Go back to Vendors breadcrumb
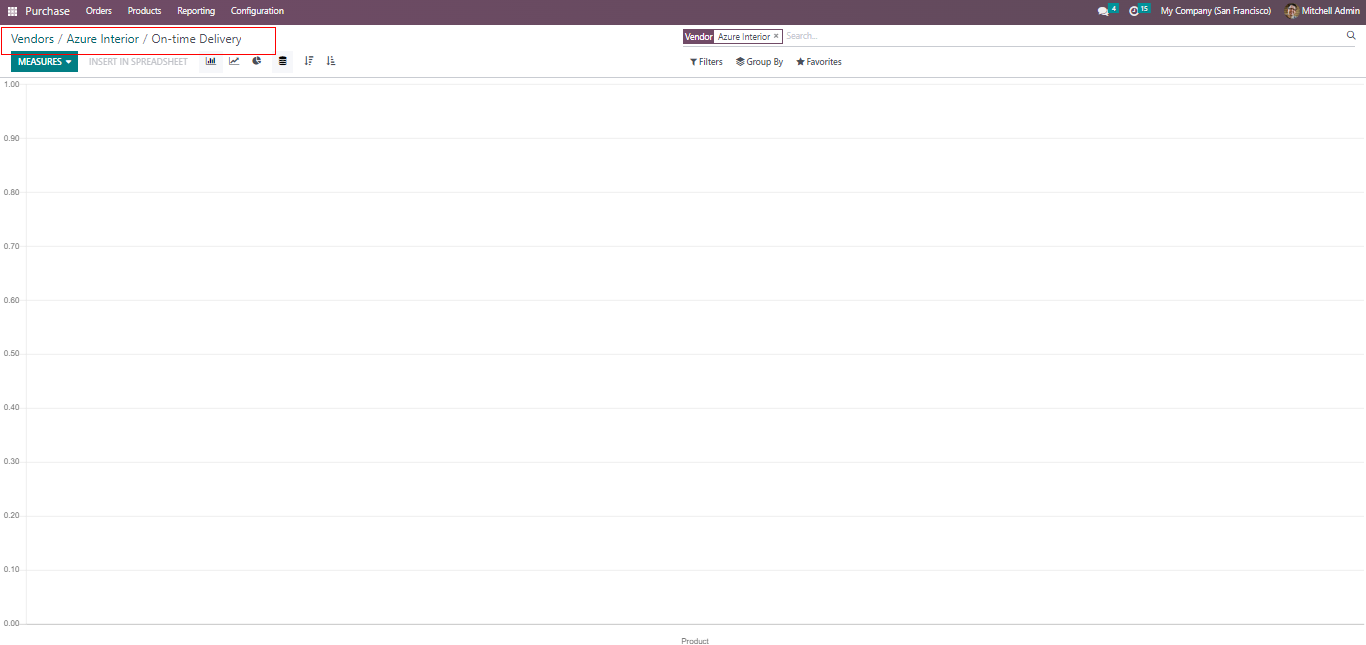 point(32,39)
